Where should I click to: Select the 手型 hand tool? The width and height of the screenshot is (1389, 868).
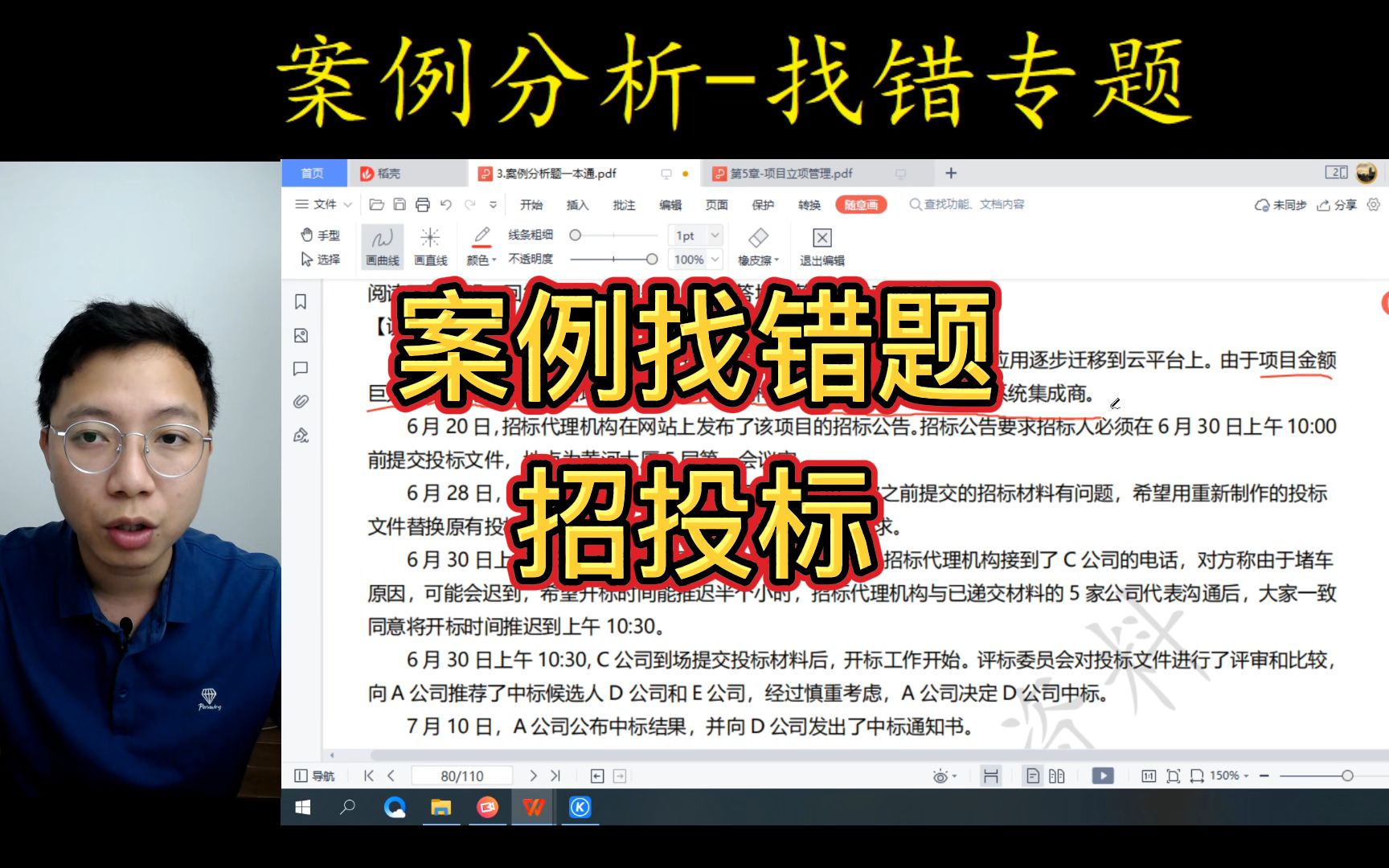[x=322, y=235]
